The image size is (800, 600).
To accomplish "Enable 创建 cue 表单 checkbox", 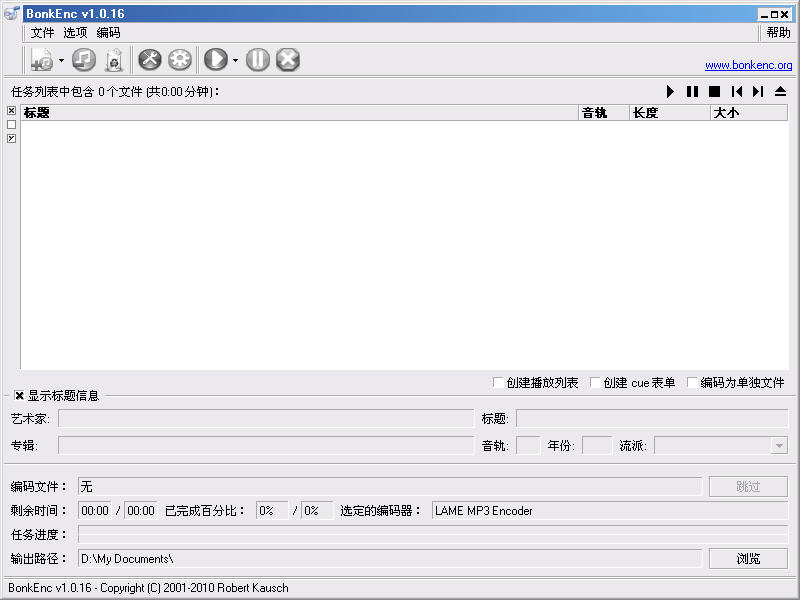I will click(595, 382).
